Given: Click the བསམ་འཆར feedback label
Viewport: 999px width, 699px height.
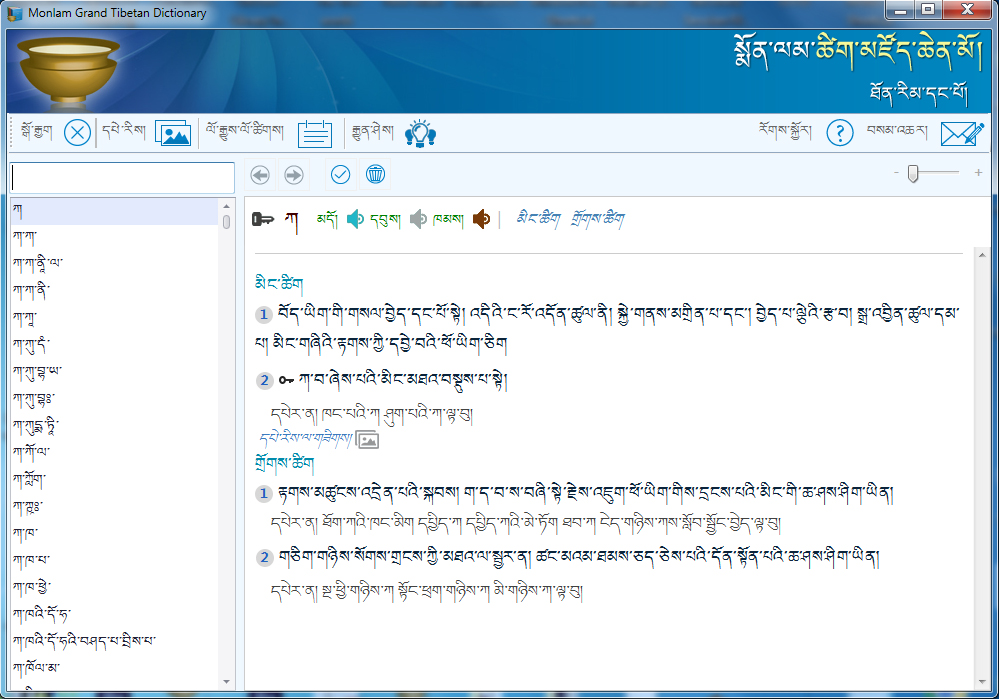Looking at the screenshot, I should [897, 131].
